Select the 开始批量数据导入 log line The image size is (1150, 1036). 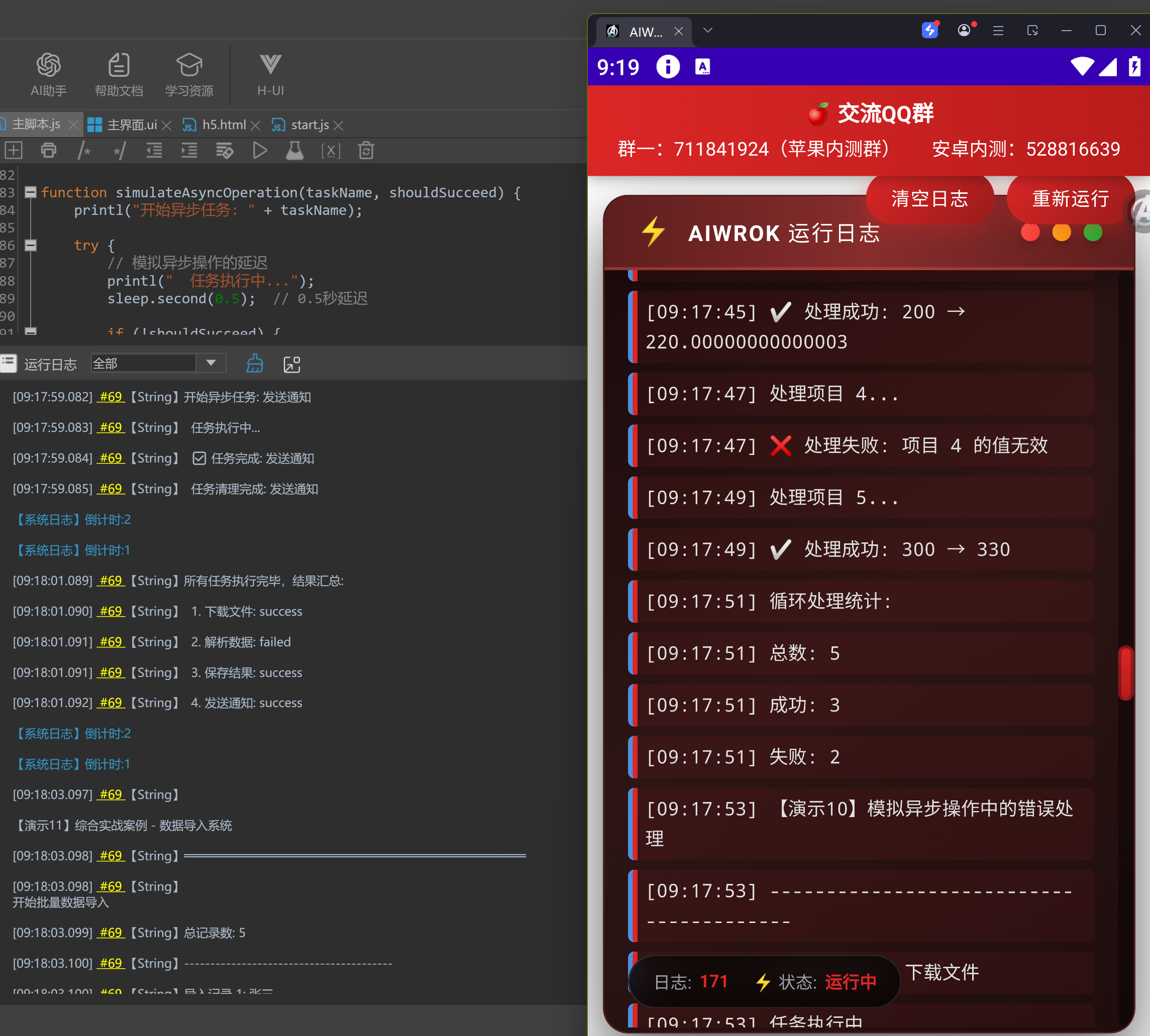[60, 902]
